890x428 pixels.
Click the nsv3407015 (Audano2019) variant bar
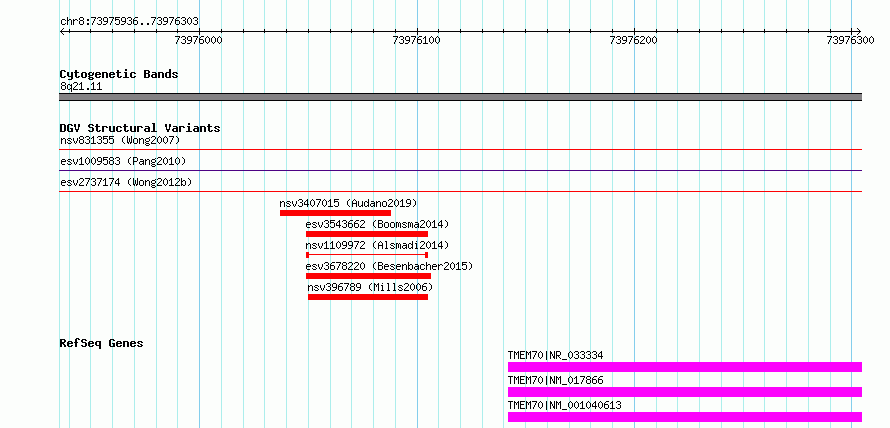[x=335, y=213]
